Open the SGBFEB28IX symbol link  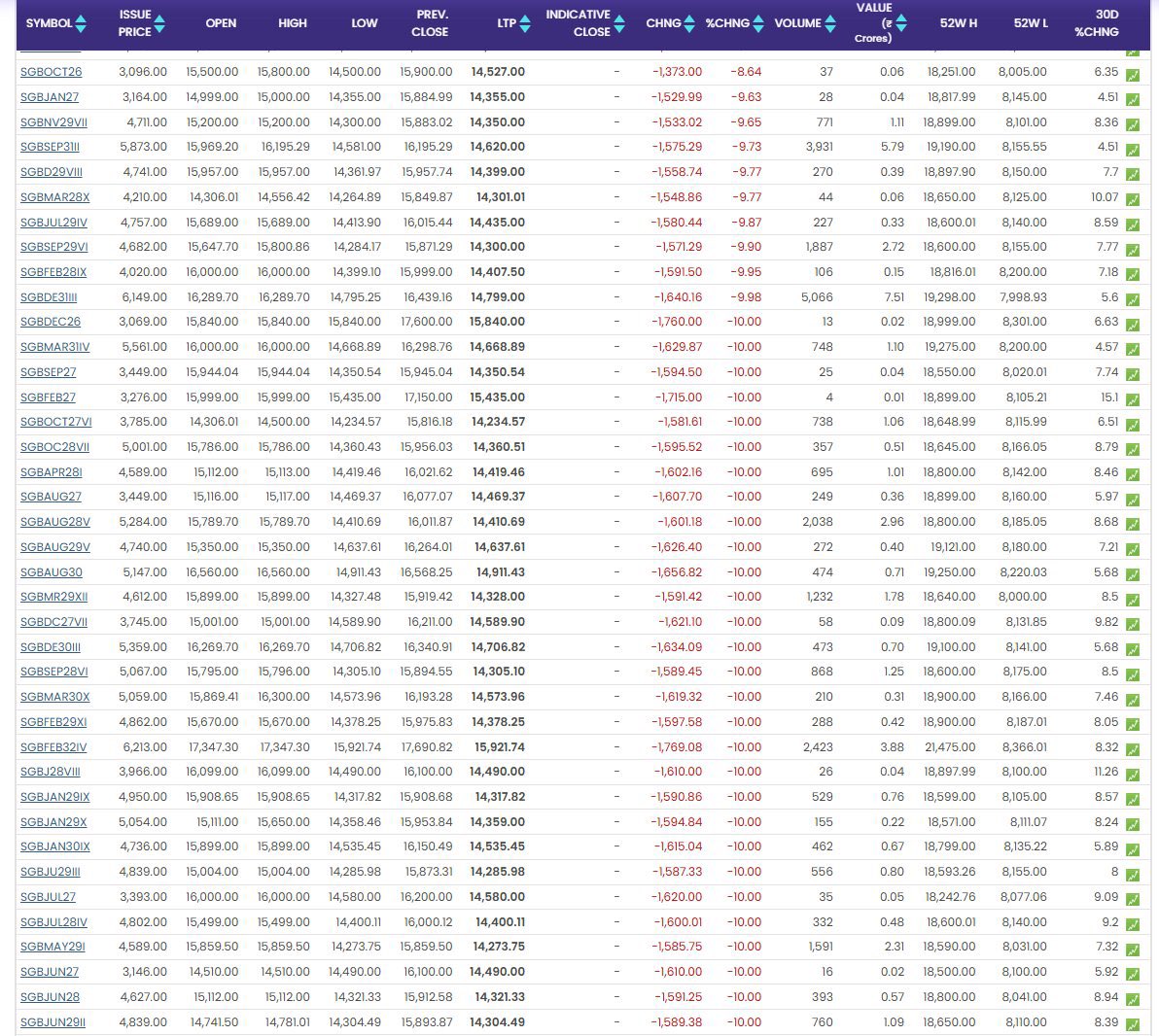click(x=53, y=272)
